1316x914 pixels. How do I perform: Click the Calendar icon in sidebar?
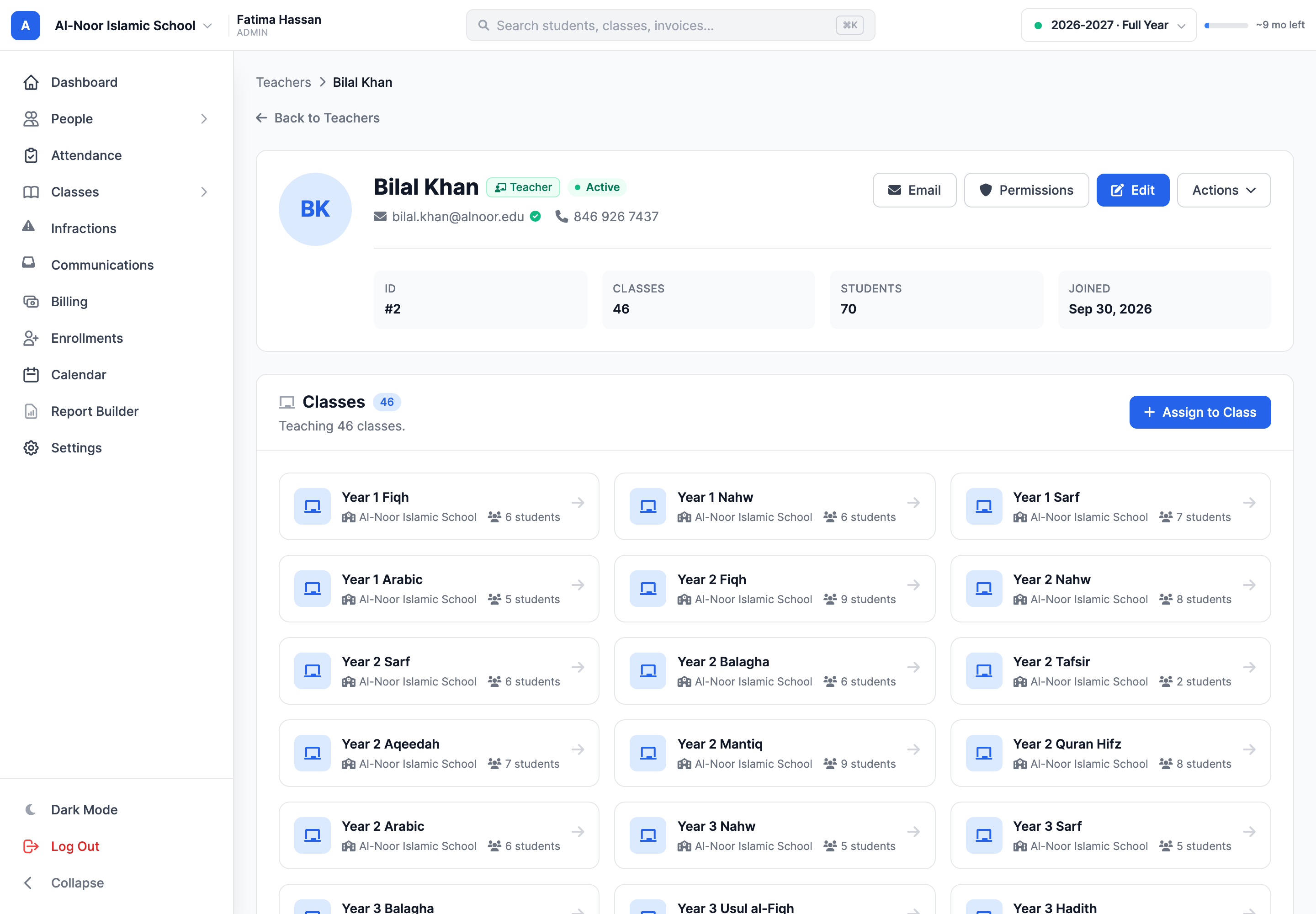[x=31, y=375]
